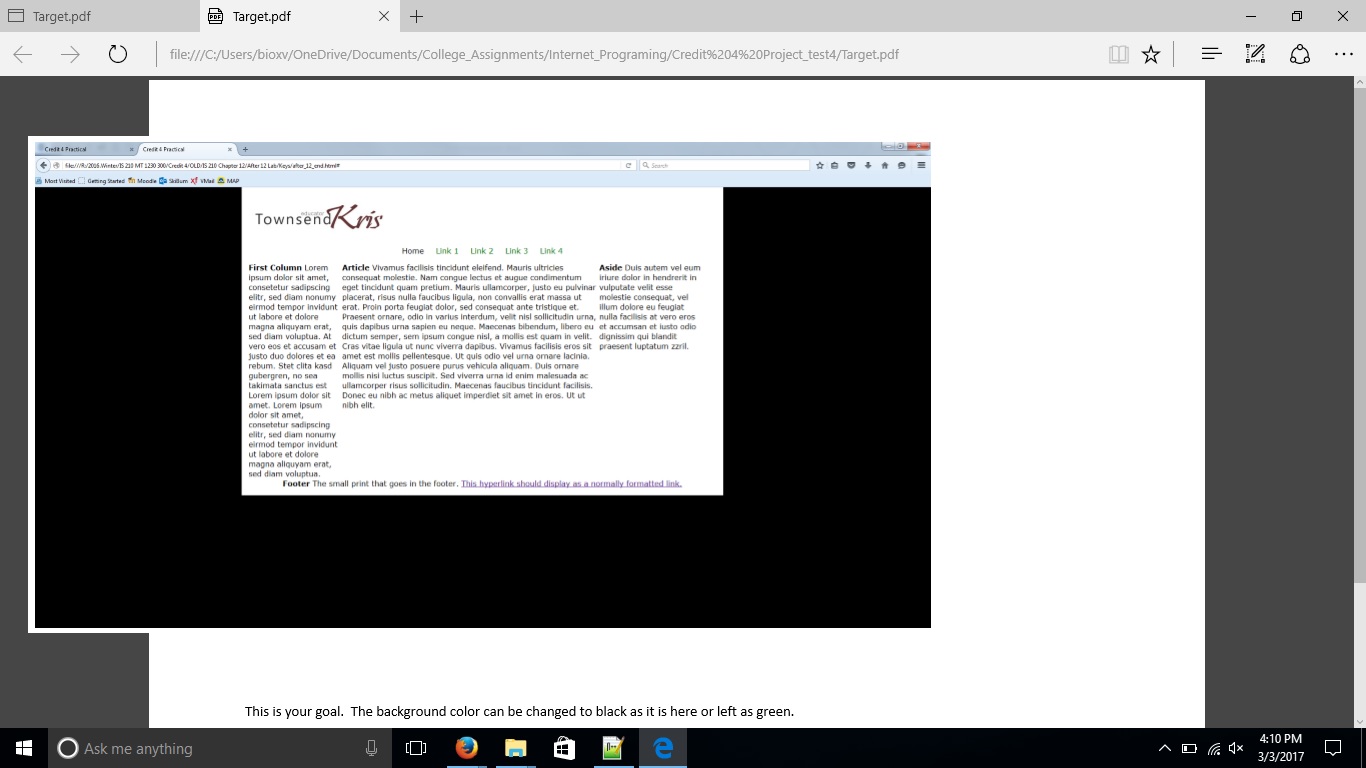
Task: Click the 'Home' text in the PDF image
Action: point(412,251)
